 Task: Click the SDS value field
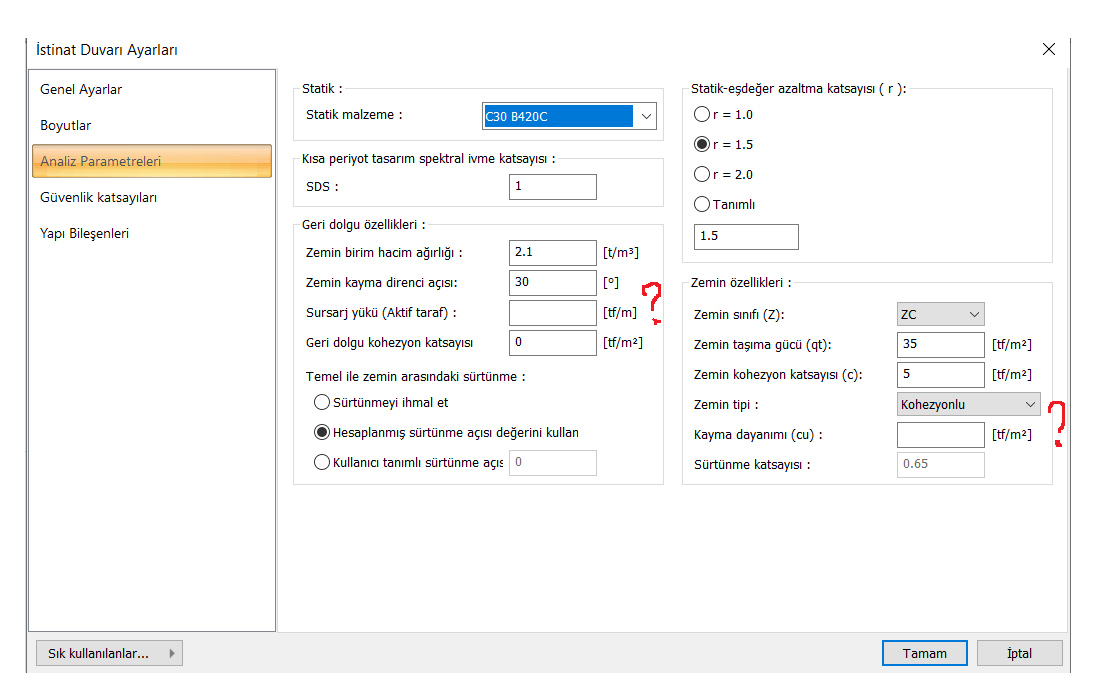[553, 186]
